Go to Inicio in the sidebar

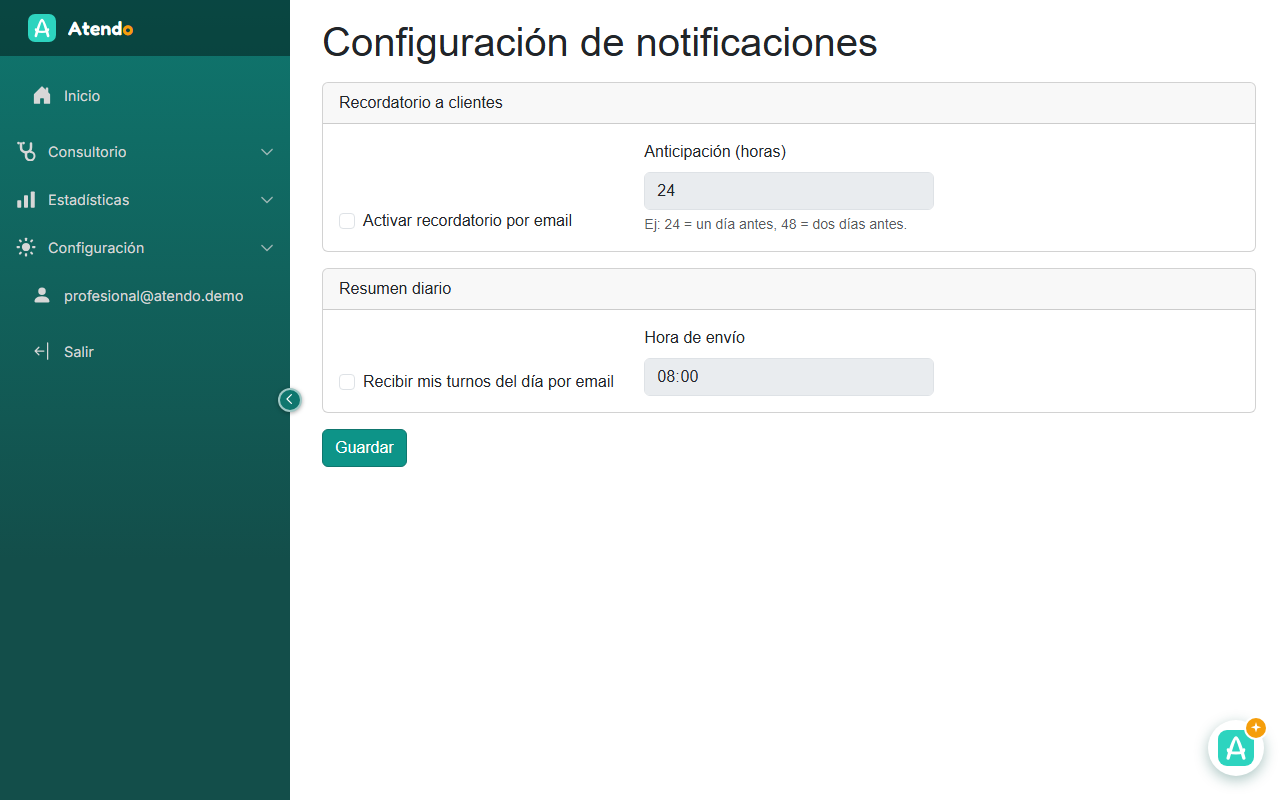point(145,96)
